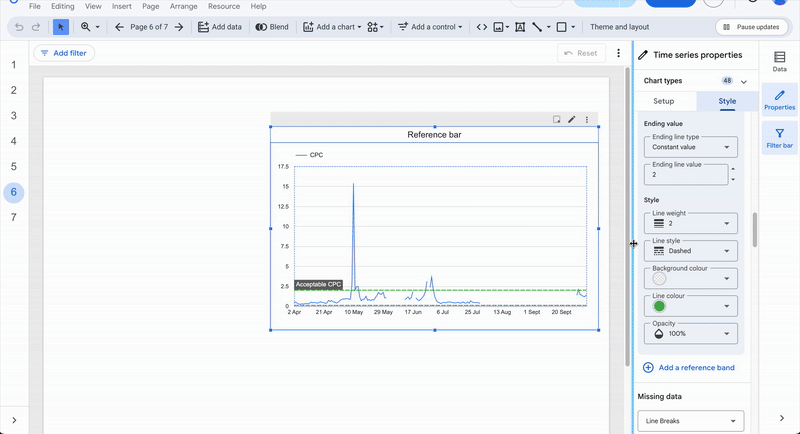This screenshot has height=434, width=800.
Task: Activate the selection mode arrow tool
Action: 61,27
